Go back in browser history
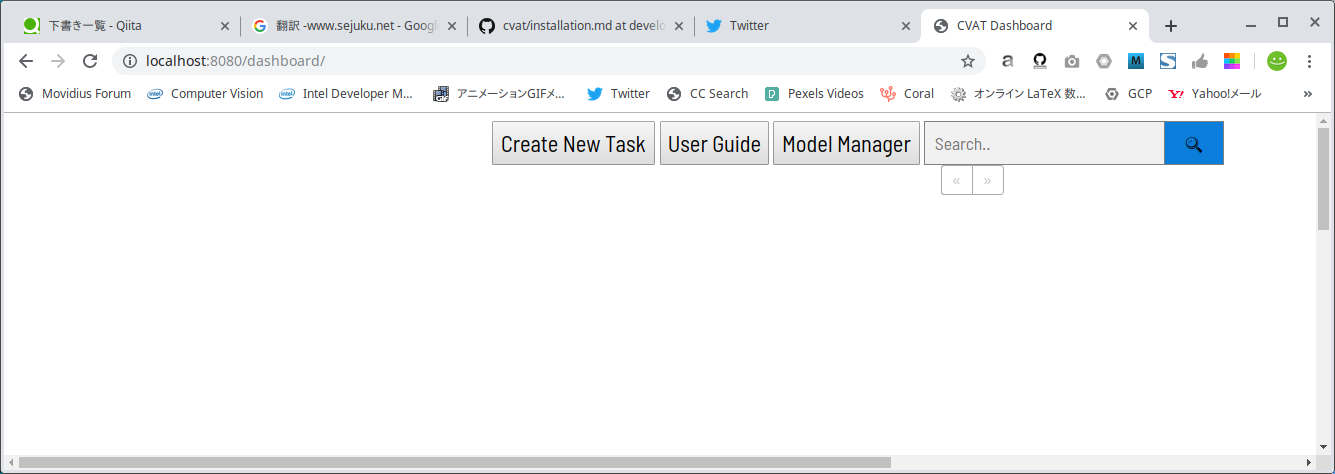The width and height of the screenshot is (1335, 474). point(26,61)
